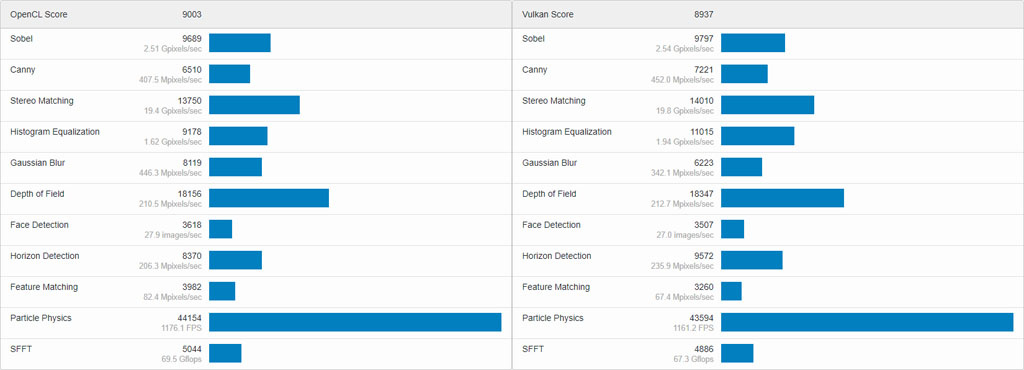The width and height of the screenshot is (1024, 370).
Task: Click the Vulkan Score header
Action: (x=548, y=14)
